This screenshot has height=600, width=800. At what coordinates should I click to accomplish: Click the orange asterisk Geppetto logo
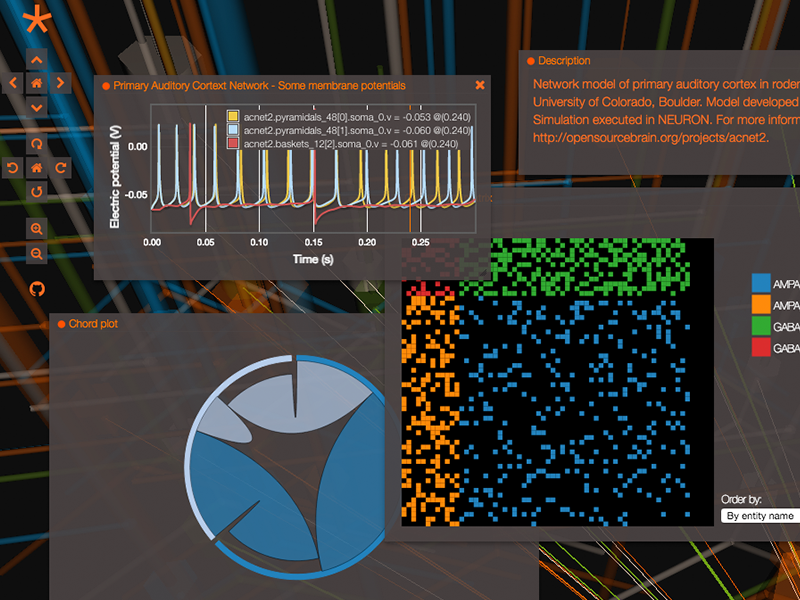pyautogui.click(x=37, y=21)
